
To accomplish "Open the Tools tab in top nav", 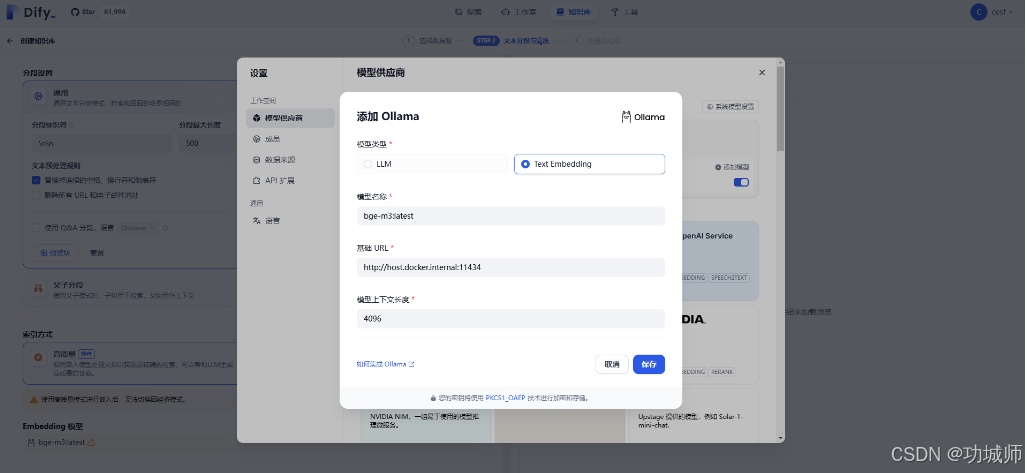I will (624, 12).
